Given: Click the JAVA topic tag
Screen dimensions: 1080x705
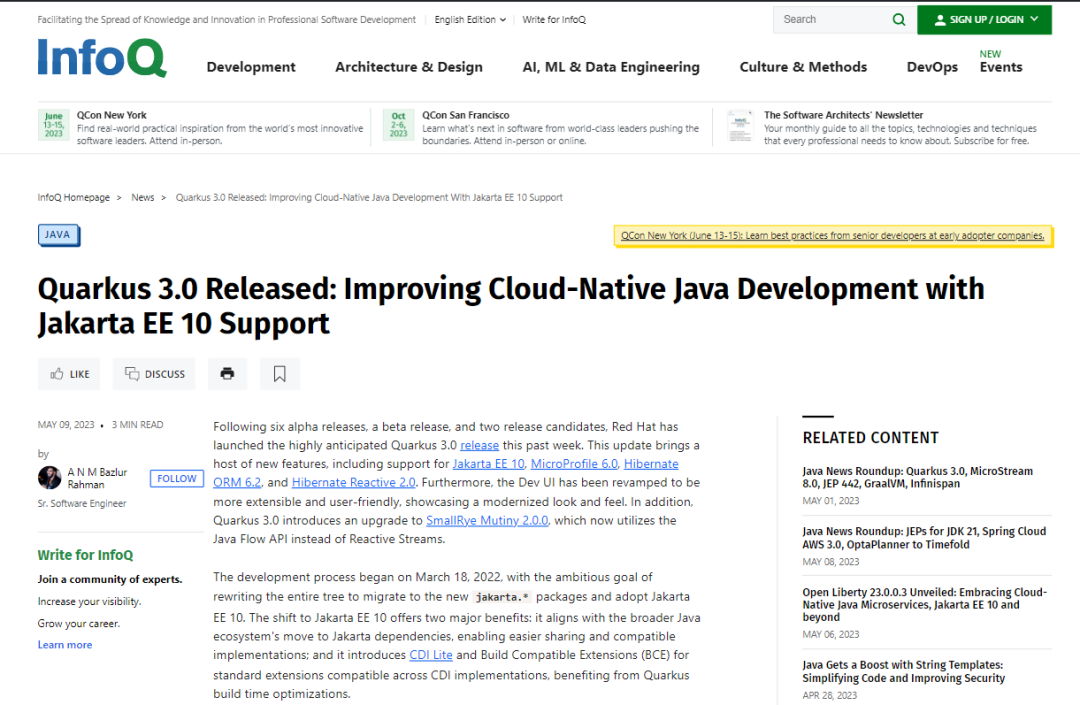Looking at the screenshot, I should [x=58, y=235].
